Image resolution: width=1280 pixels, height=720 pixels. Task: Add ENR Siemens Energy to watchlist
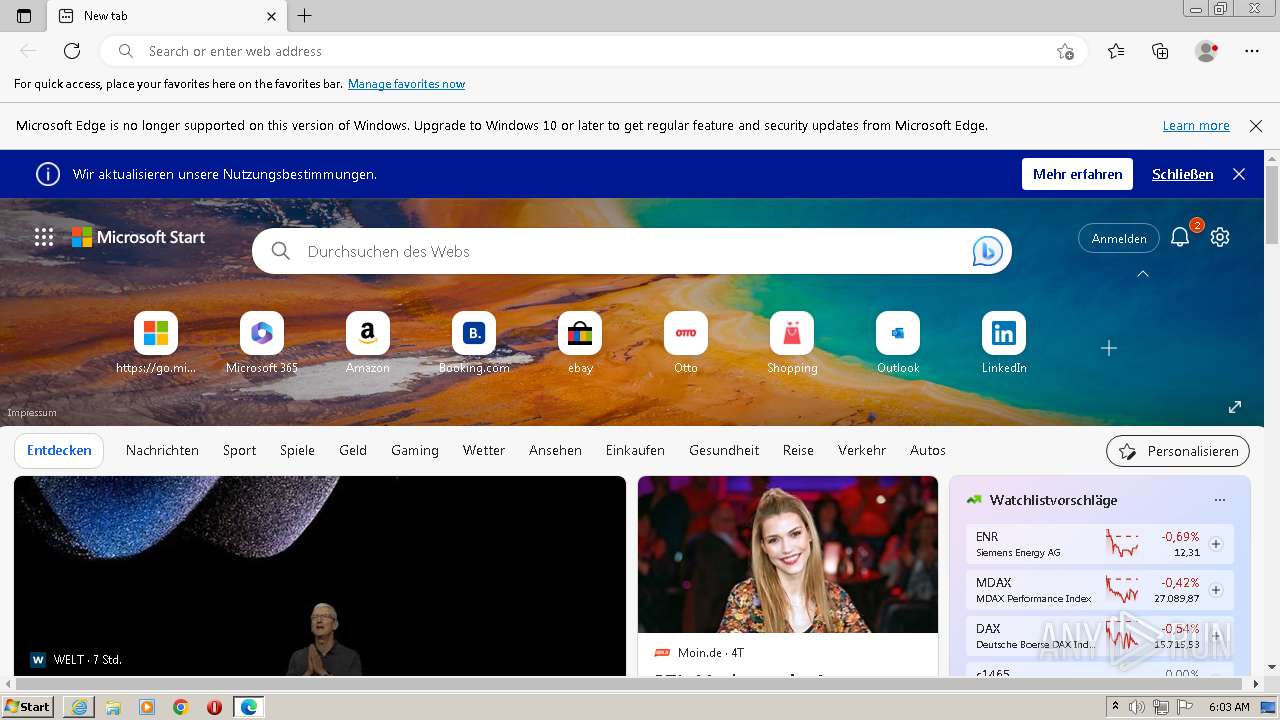click(1216, 544)
